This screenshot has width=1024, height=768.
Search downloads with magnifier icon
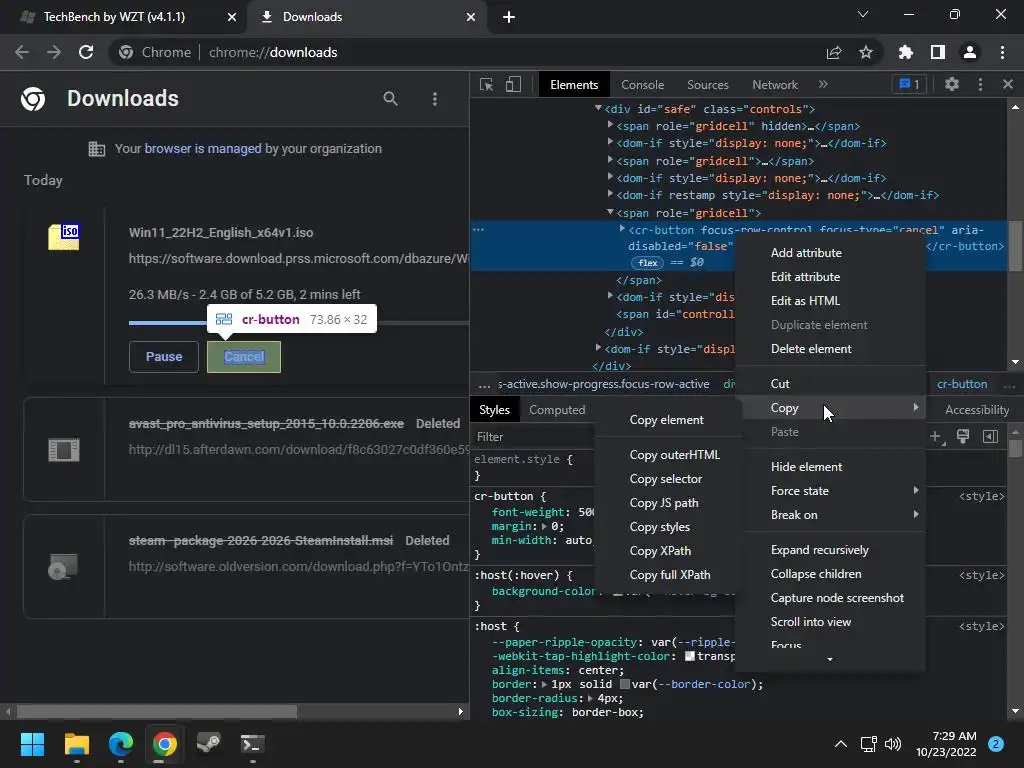tap(390, 99)
